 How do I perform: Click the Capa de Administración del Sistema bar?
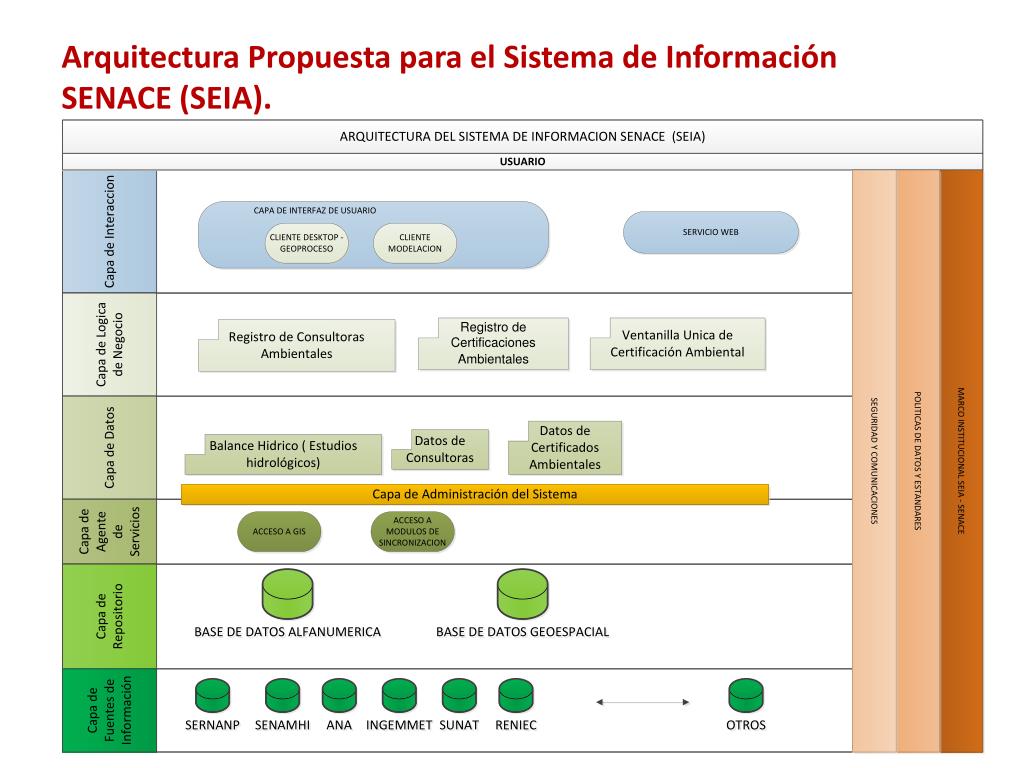(x=475, y=494)
